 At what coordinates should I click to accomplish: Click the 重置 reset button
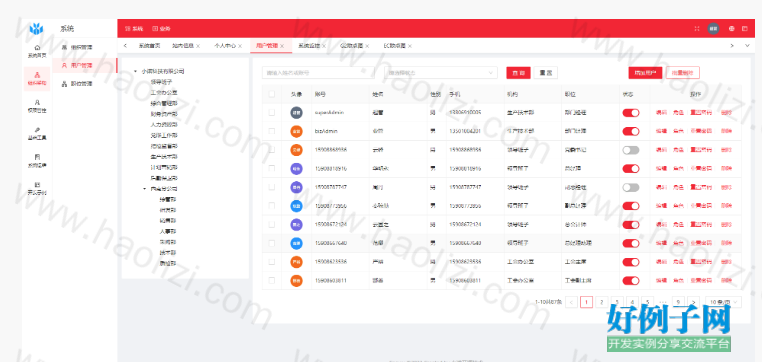546,73
